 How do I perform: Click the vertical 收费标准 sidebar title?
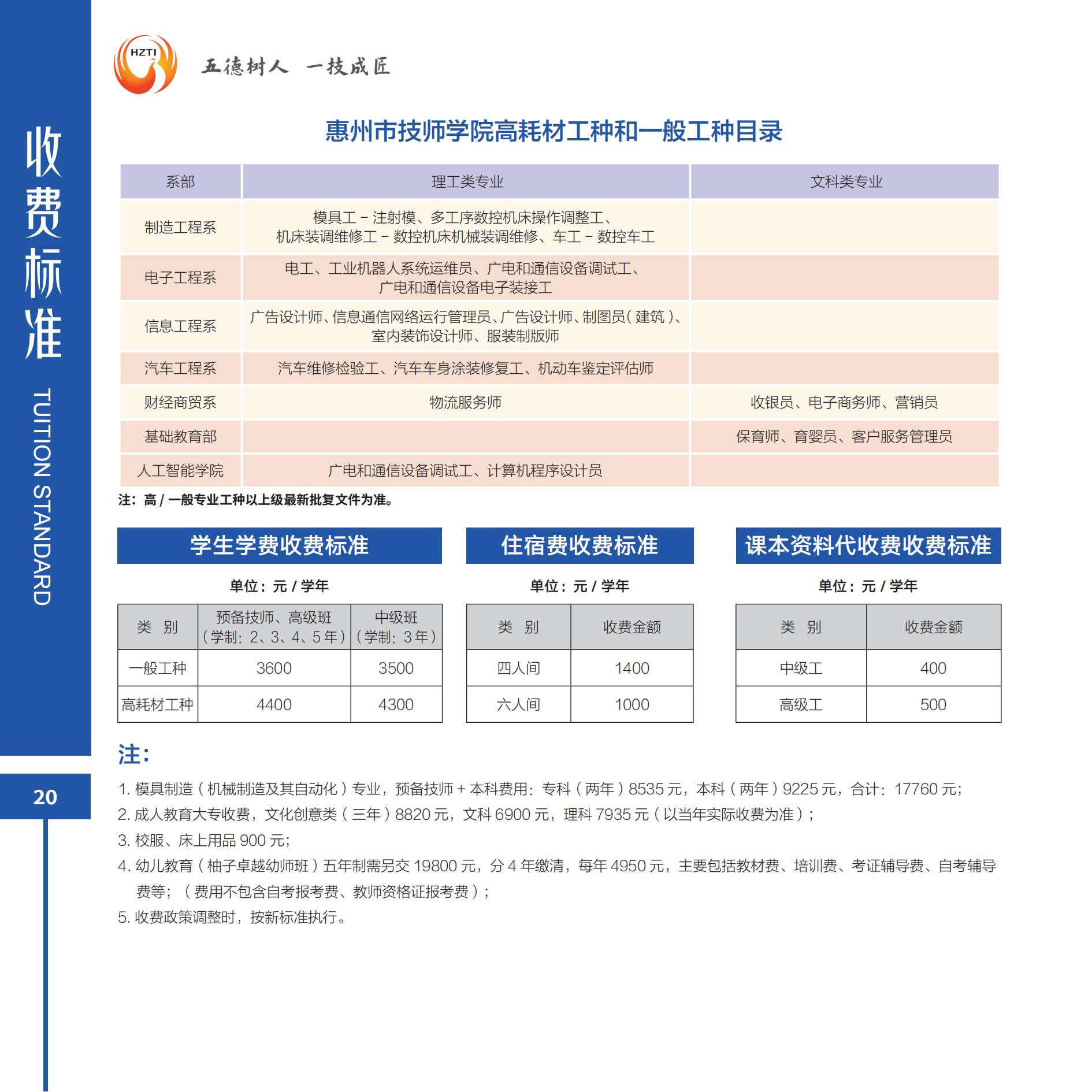point(44,243)
